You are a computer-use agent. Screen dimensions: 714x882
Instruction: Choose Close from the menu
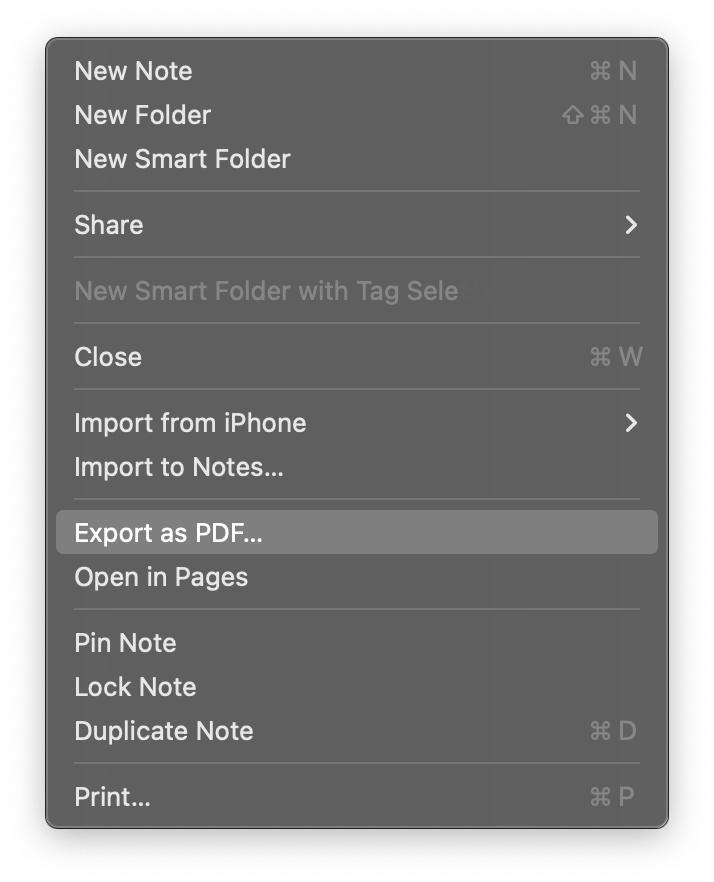pos(357,357)
